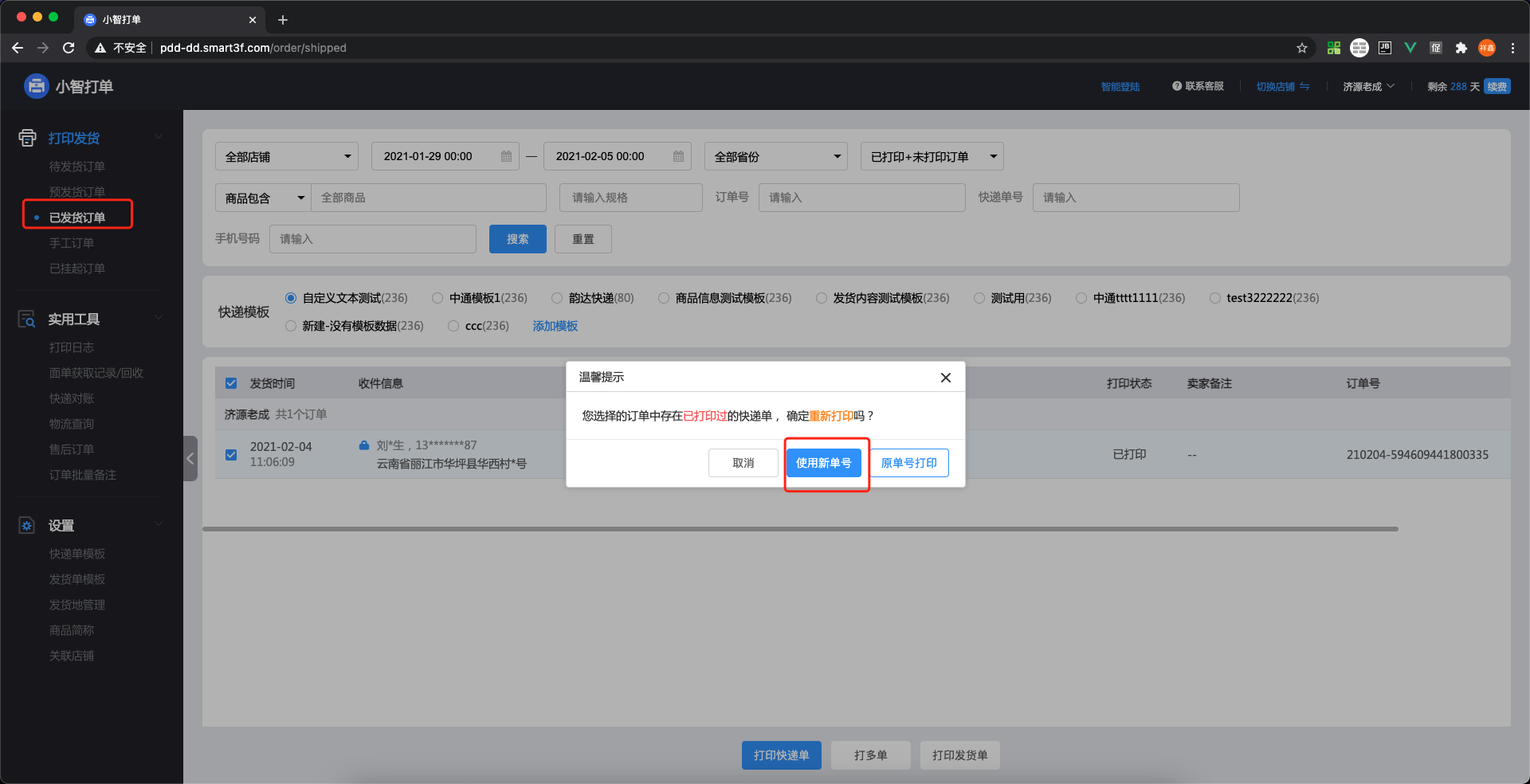
Task: Click the 实用工具 search-document icon in the sidebar
Action: (27, 319)
